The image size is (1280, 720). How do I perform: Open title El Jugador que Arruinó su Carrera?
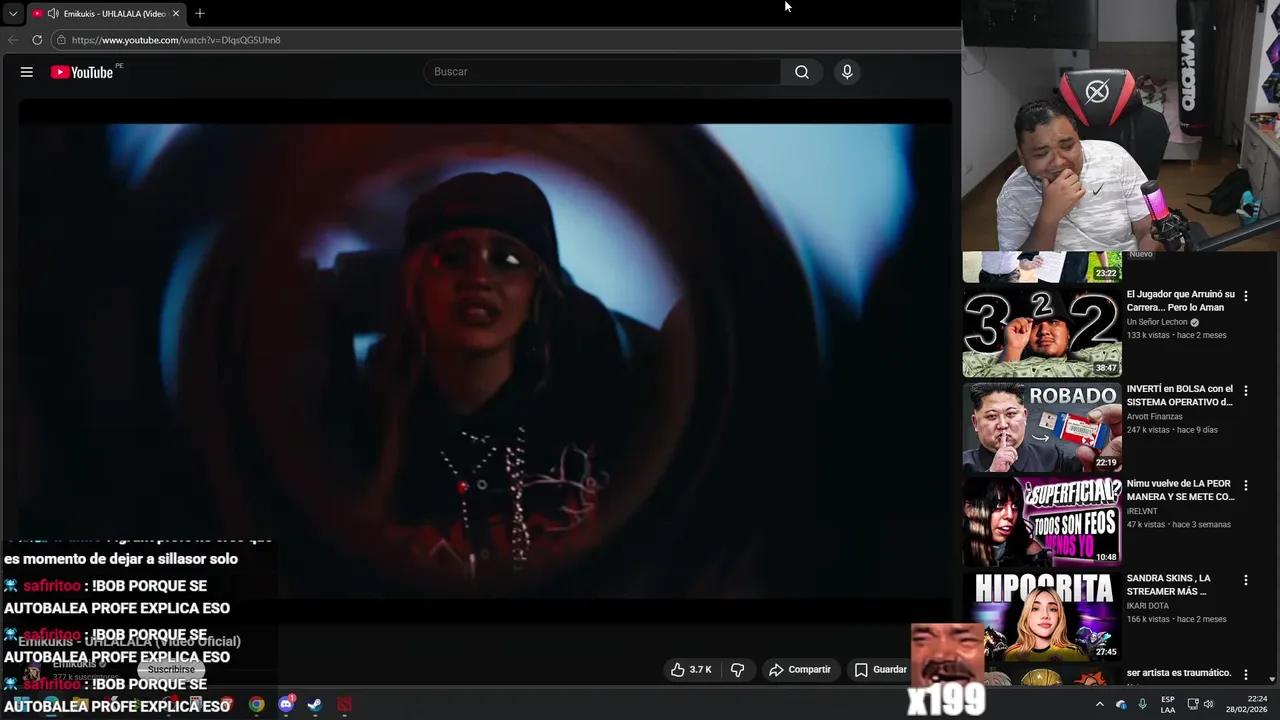(1181, 301)
